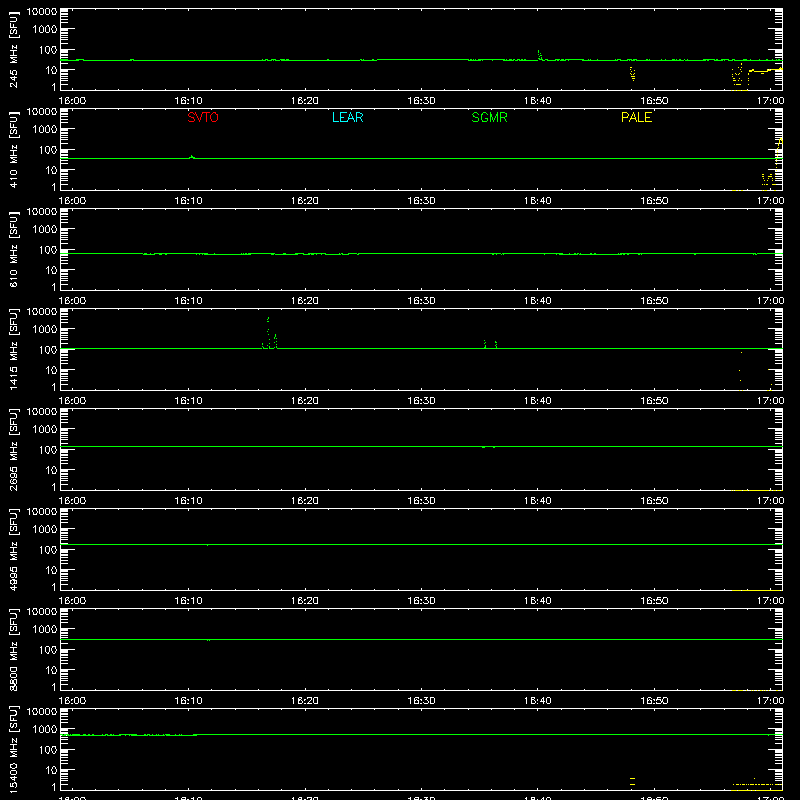Click the cyan LEAR station label
Image resolution: width=800 pixels, height=800 pixels.
coord(347,117)
